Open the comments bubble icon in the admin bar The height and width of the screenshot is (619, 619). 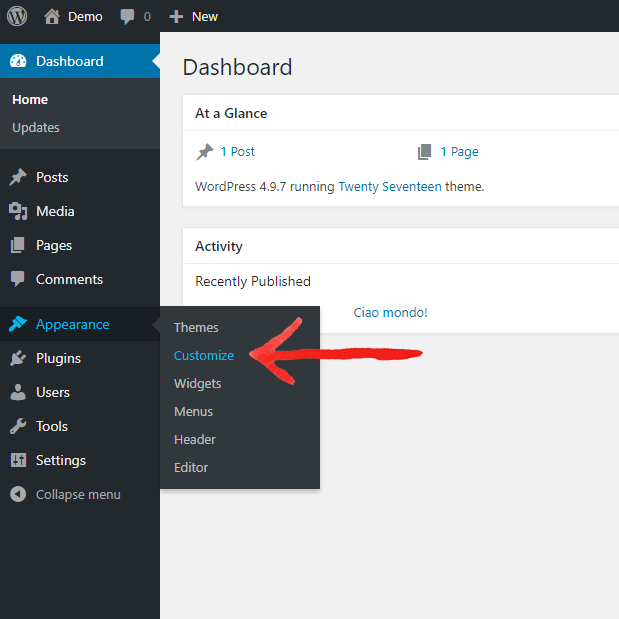[x=127, y=17]
